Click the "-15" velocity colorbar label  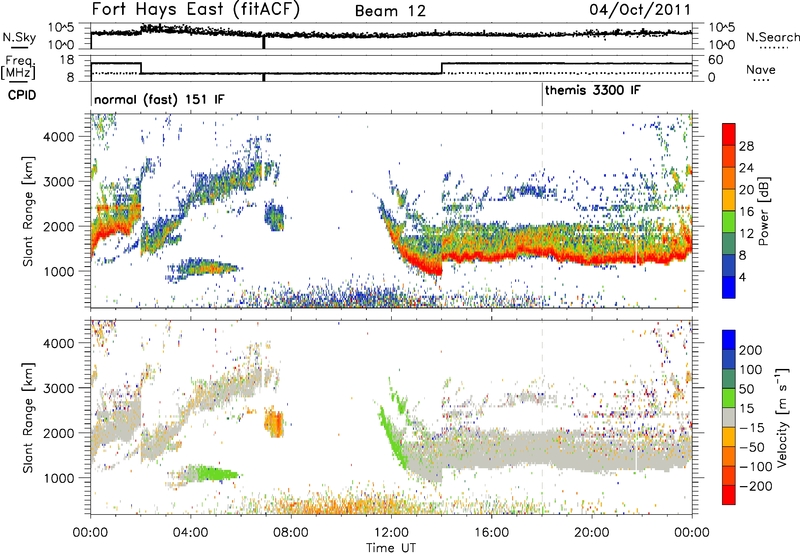(752, 428)
